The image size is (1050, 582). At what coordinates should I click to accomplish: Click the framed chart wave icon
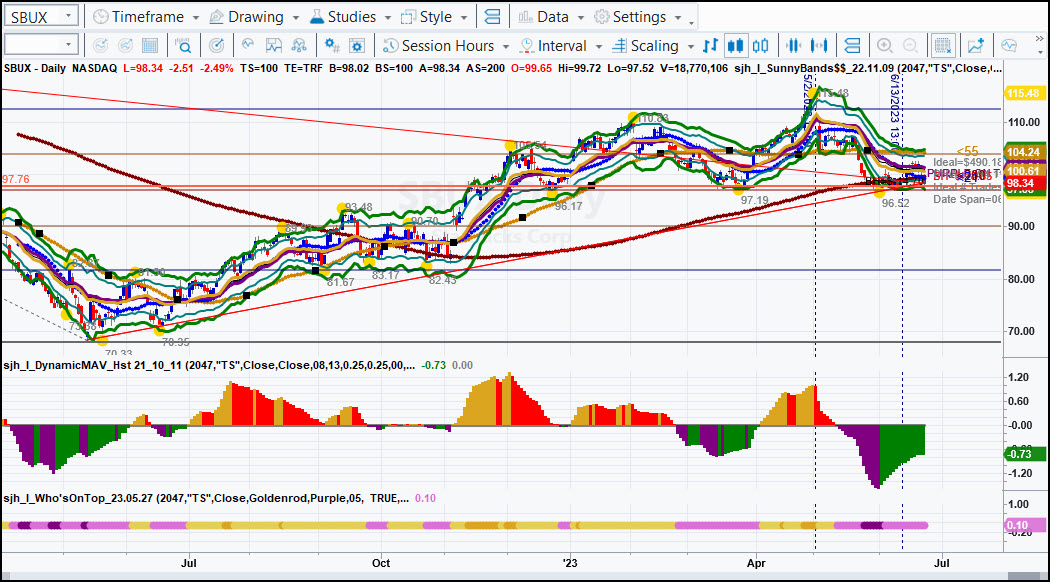pyautogui.click(x=273, y=46)
